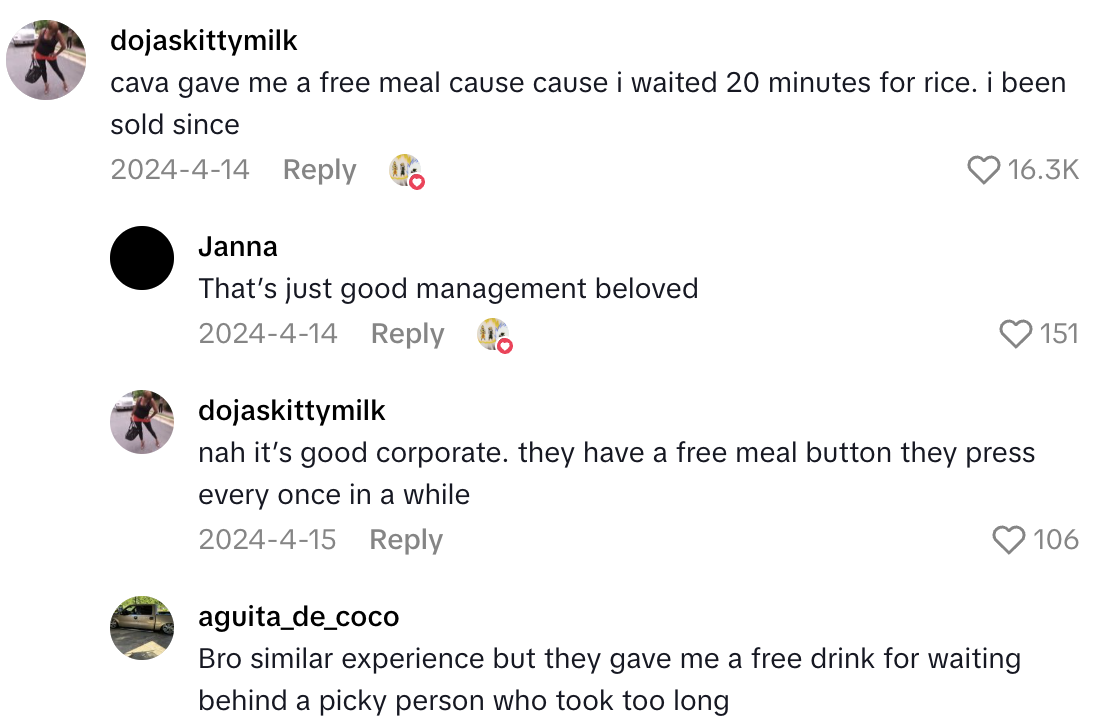Click Janna's black circular avatar
Screen dimensions: 1108x722
click(x=142, y=258)
